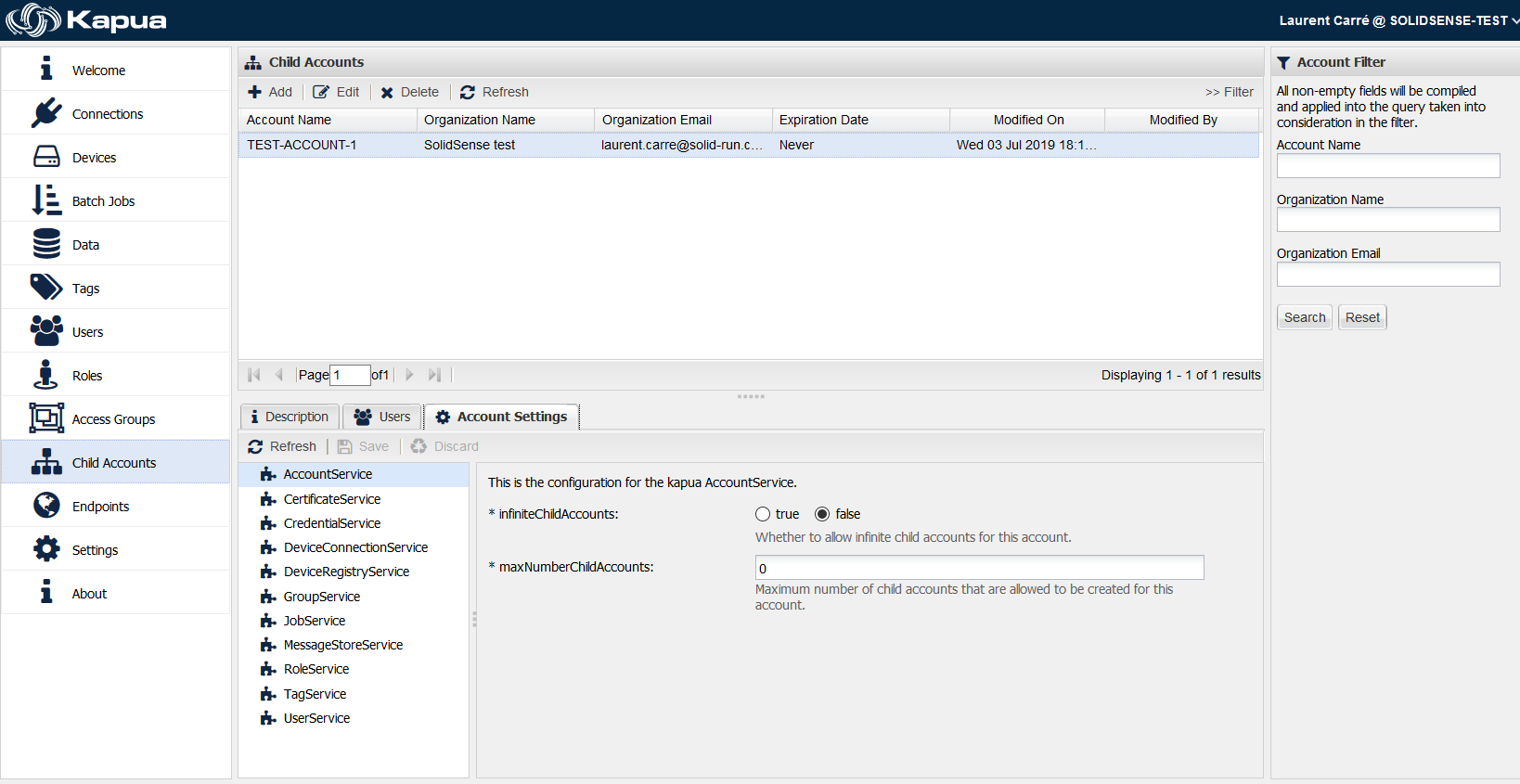Switch to the Account Settings tab
Viewport: 1520px width, 784px height.
502,417
